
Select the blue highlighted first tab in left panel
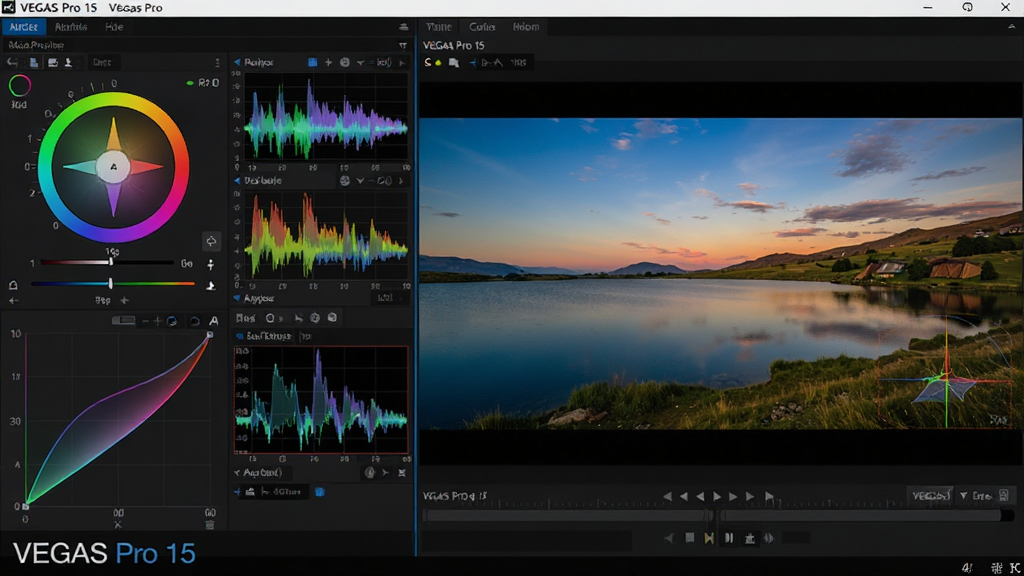(x=24, y=27)
